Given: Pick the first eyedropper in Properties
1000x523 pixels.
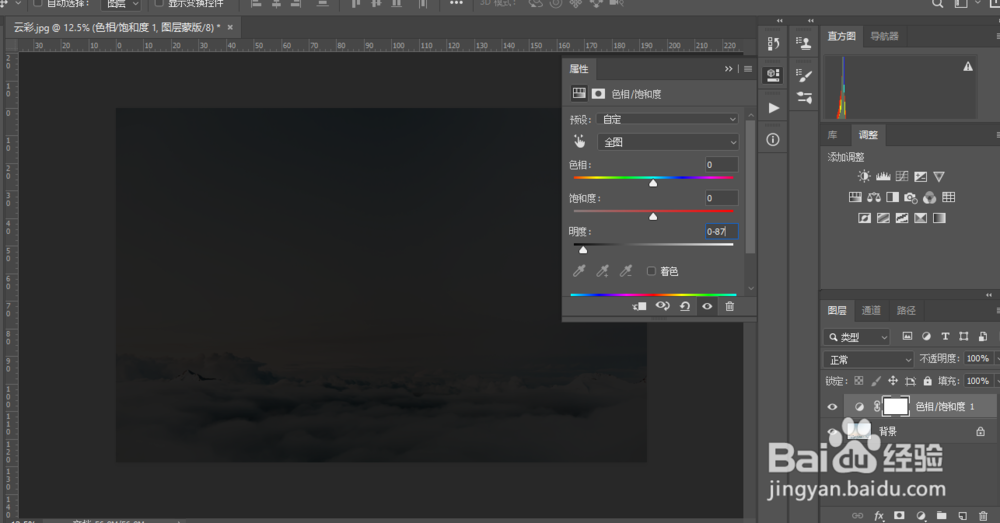Looking at the screenshot, I should pyautogui.click(x=579, y=271).
